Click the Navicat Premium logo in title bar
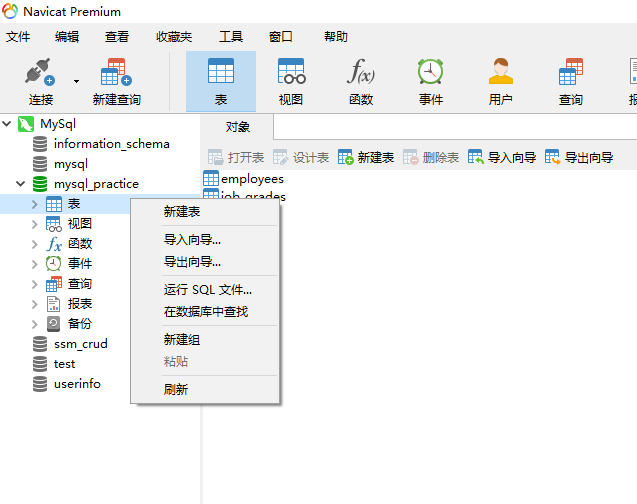This screenshot has width=637, height=504. (x=10, y=11)
